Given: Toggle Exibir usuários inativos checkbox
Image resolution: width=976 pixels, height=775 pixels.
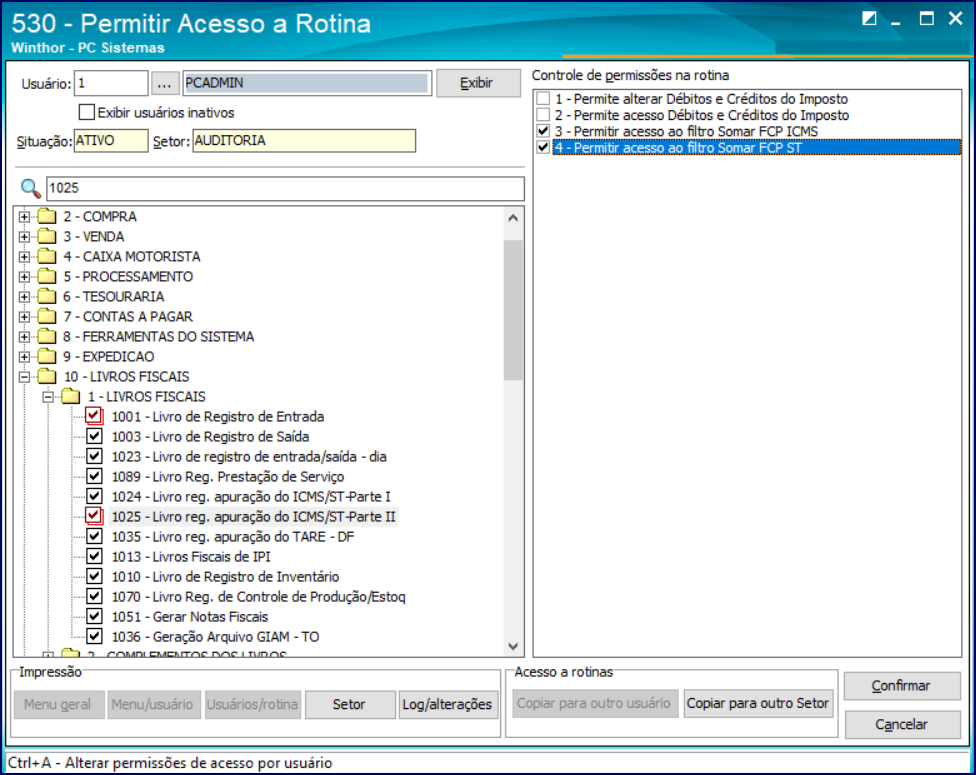Looking at the screenshot, I should (87, 112).
